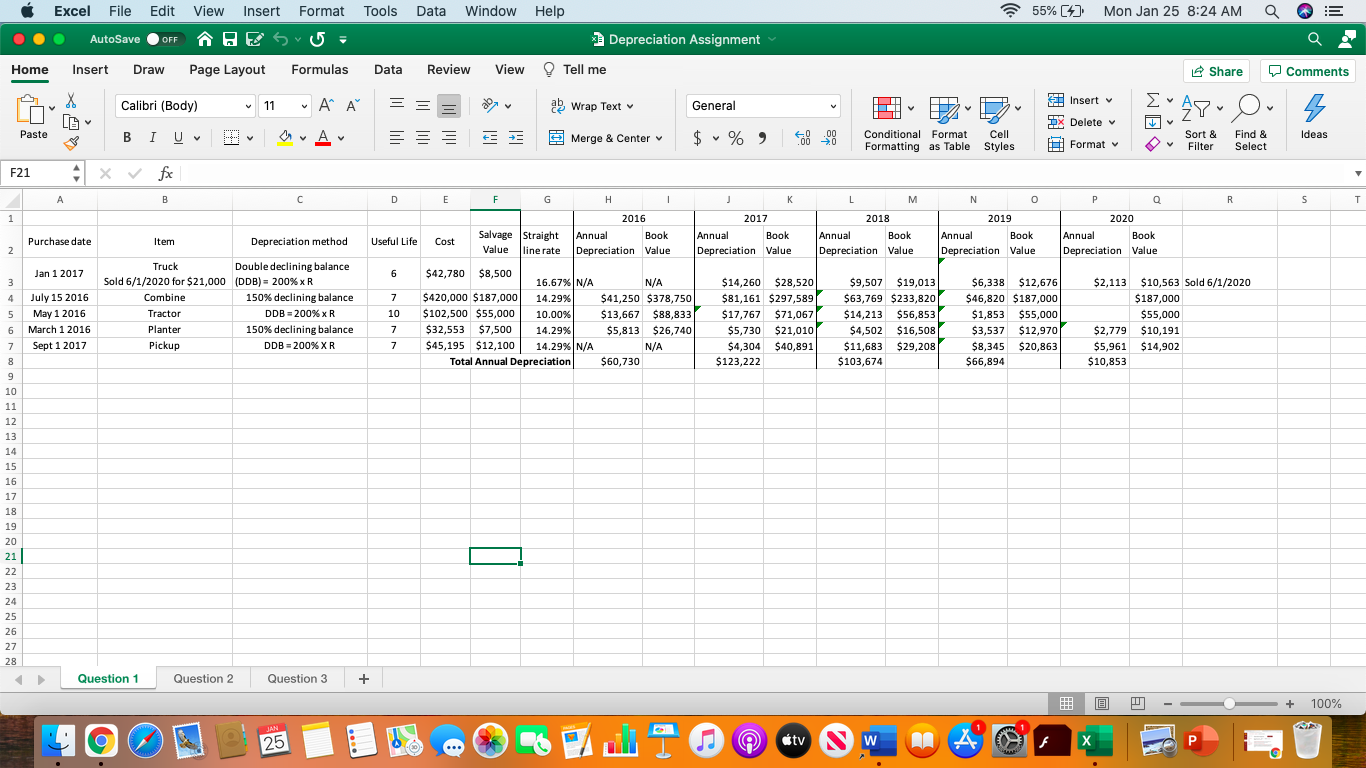
Task: Select column H header
Action: 609,200
